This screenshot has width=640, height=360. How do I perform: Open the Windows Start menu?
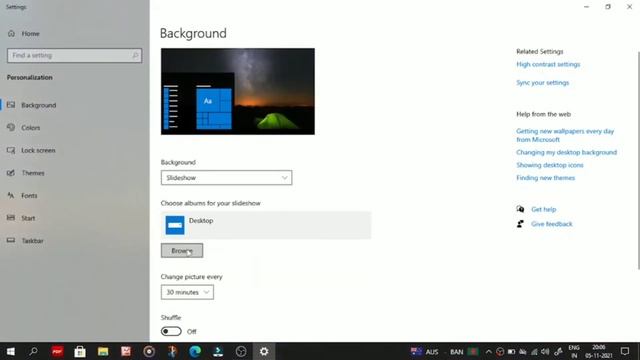(x=11, y=351)
